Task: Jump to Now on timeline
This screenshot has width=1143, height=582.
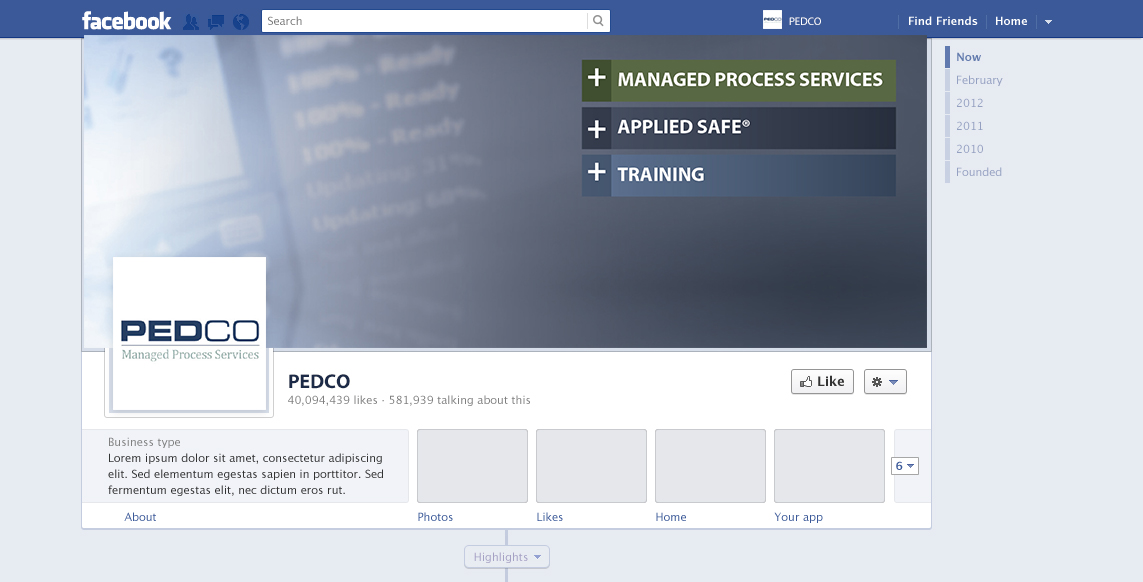Action: pyautogui.click(x=968, y=57)
